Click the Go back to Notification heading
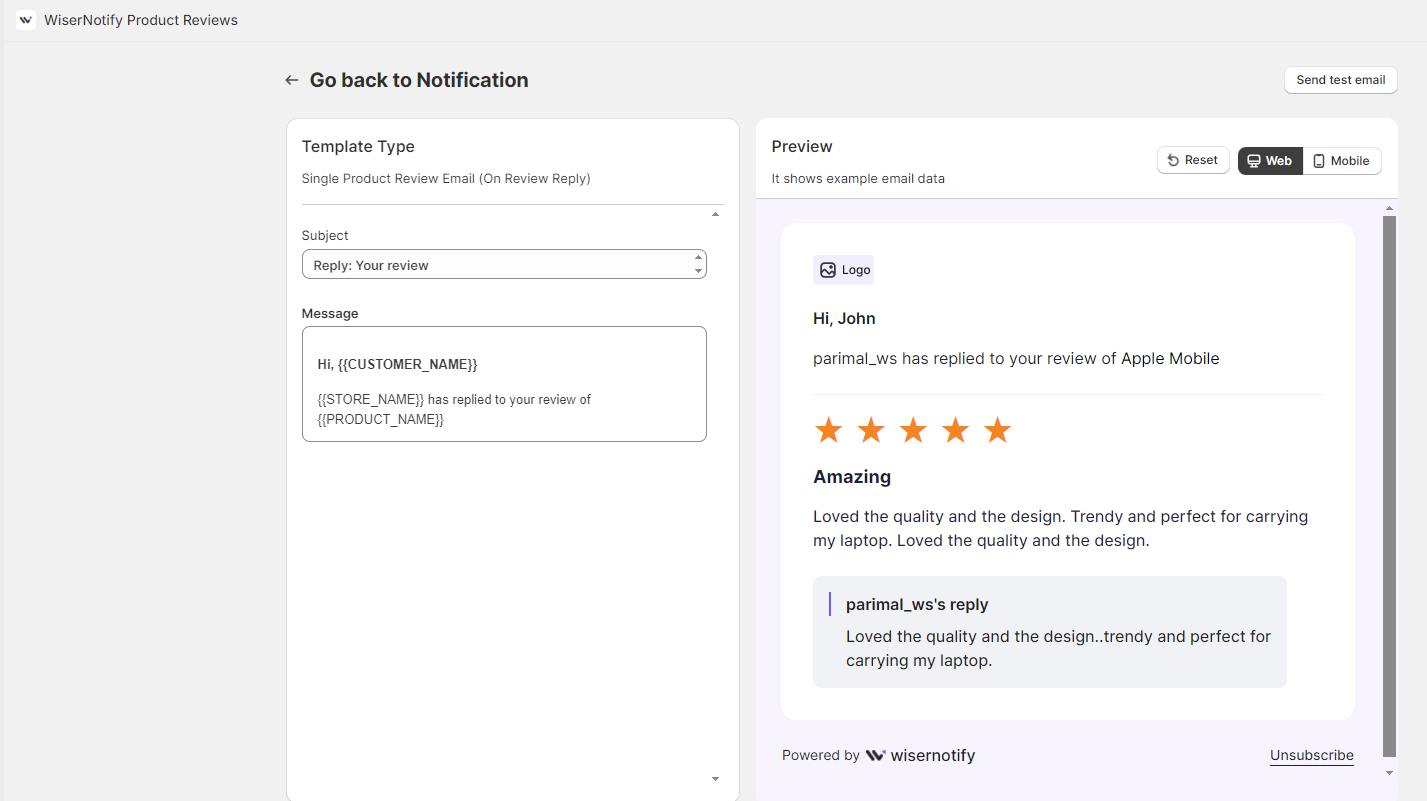 click(419, 80)
